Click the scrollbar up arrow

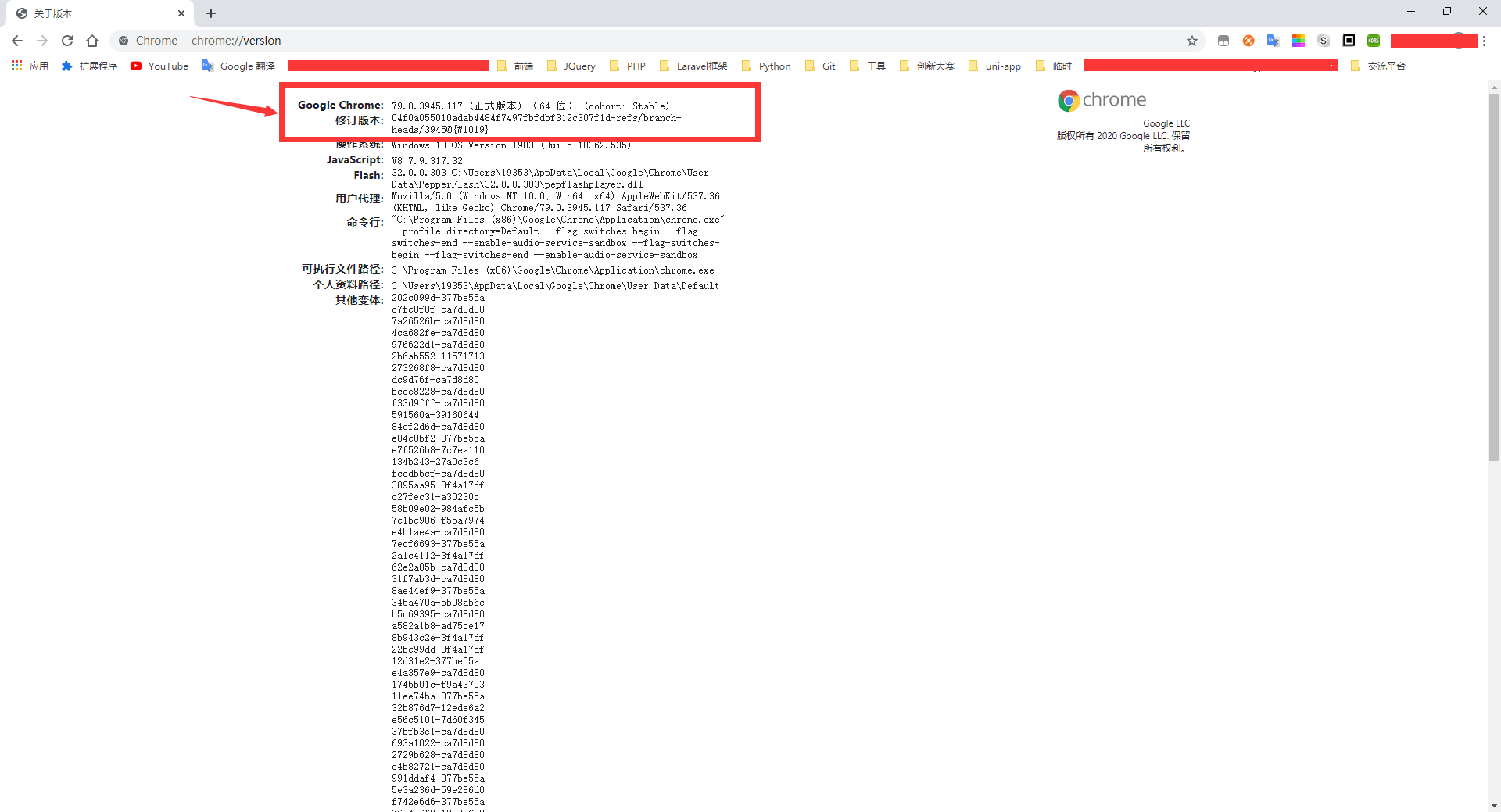point(1494,88)
